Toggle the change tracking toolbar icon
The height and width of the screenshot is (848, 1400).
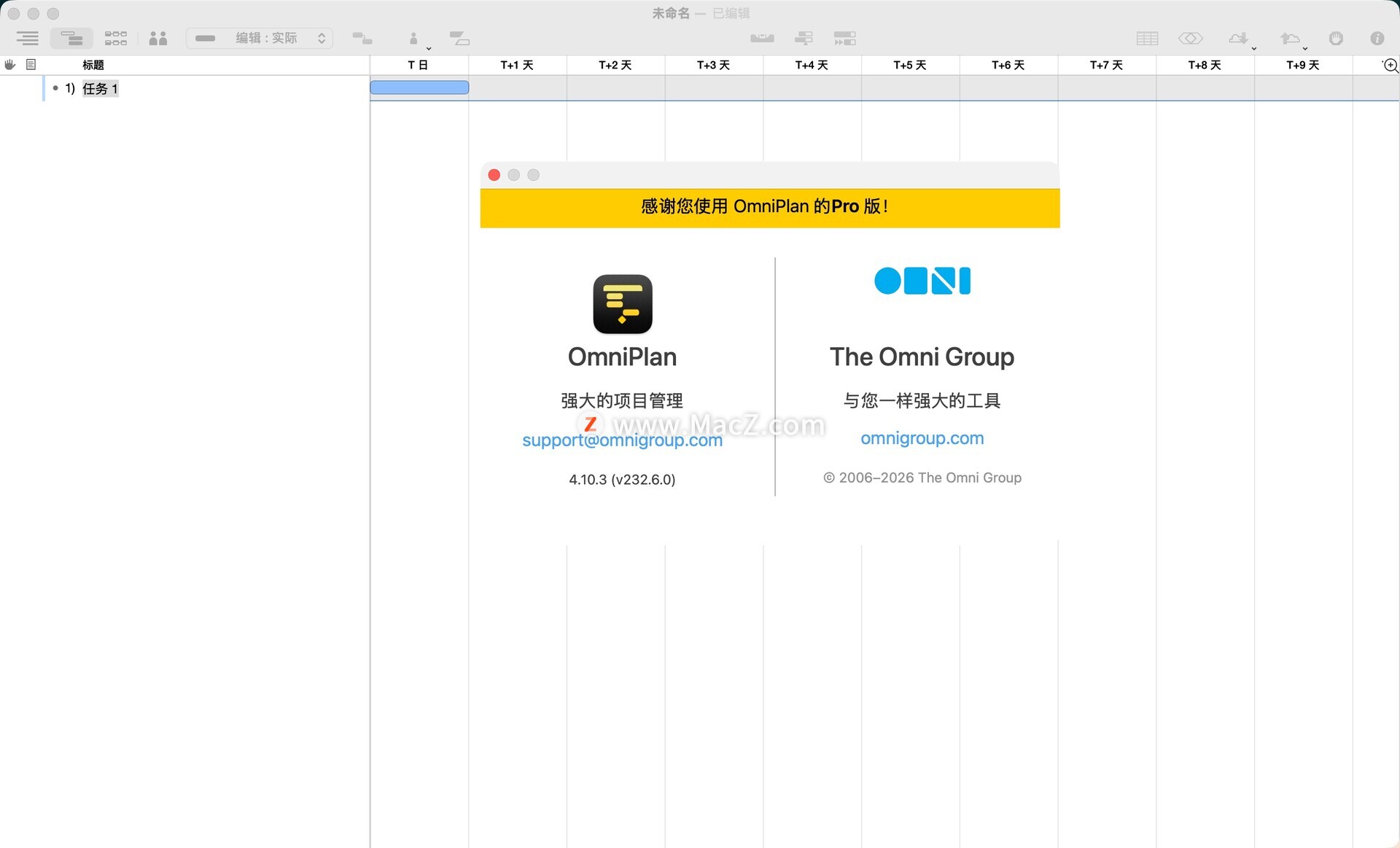click(1191, 38)
